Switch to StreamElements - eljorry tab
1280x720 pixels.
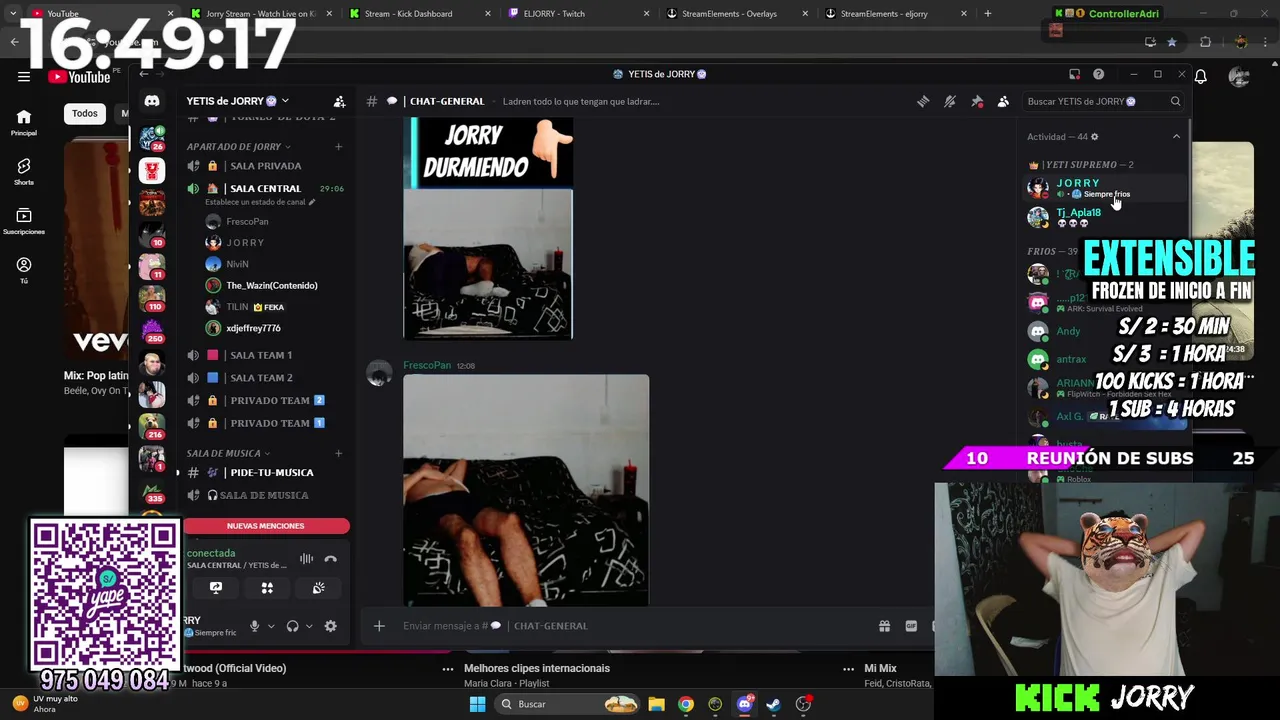[x=896, y=14]
